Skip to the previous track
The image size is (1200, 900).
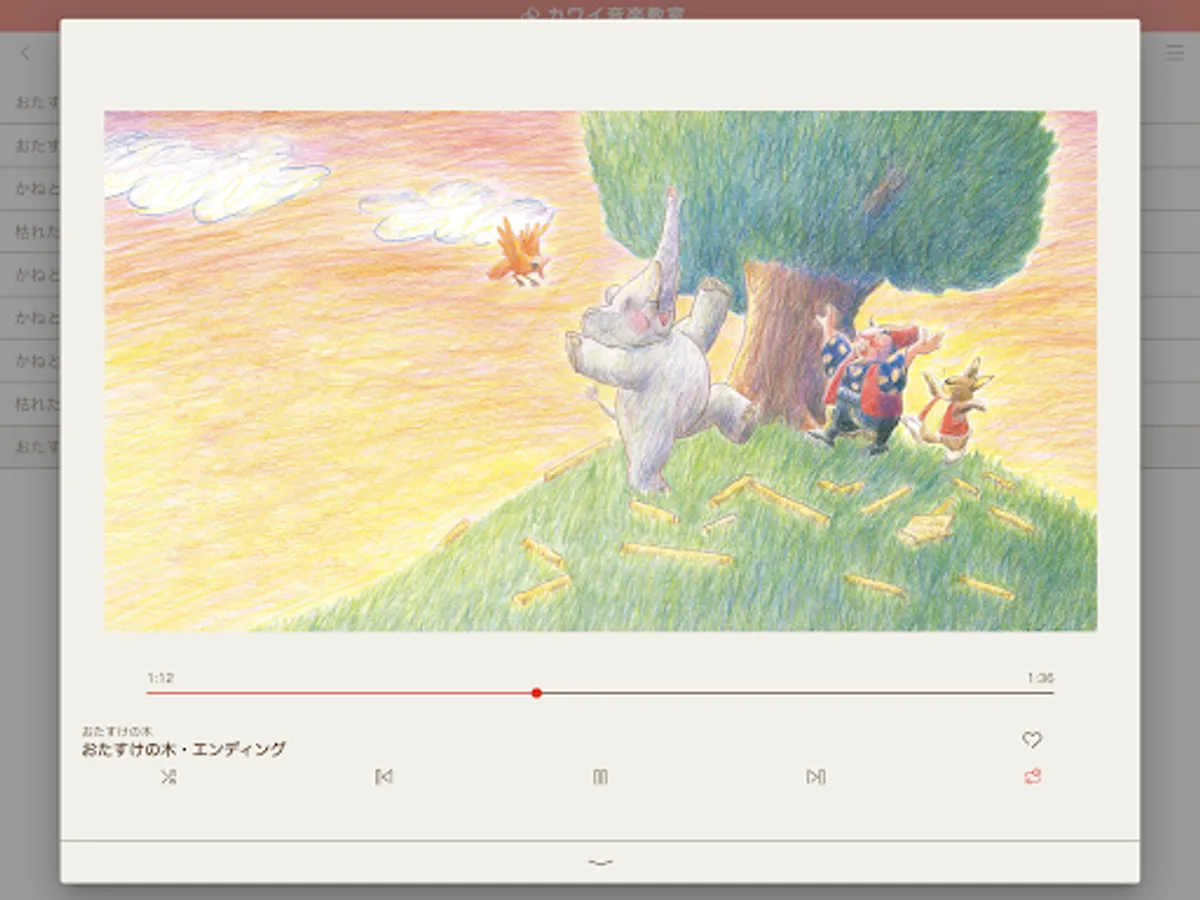pyautogui.click(x=383, y=776)
